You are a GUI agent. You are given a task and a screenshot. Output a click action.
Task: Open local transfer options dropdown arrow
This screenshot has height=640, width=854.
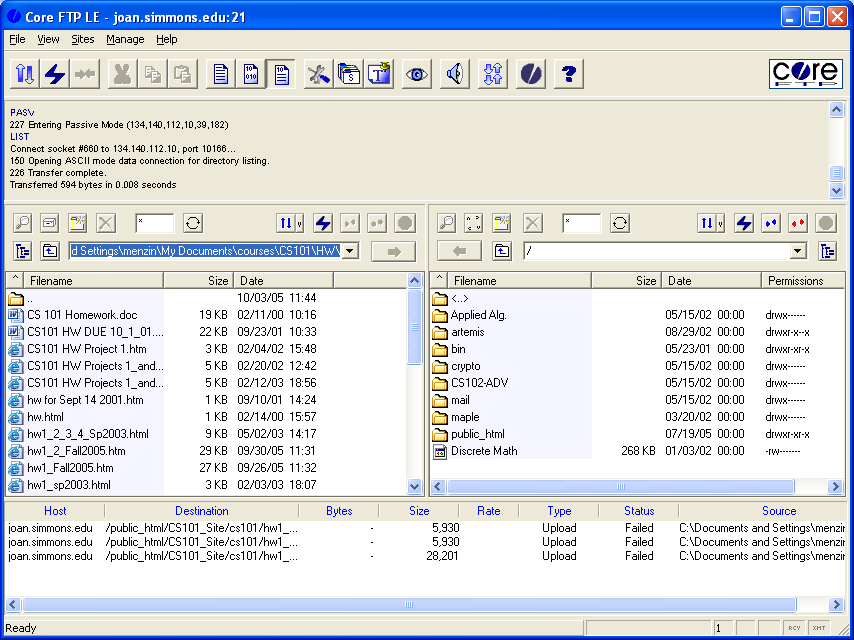(x=300, y=223)
